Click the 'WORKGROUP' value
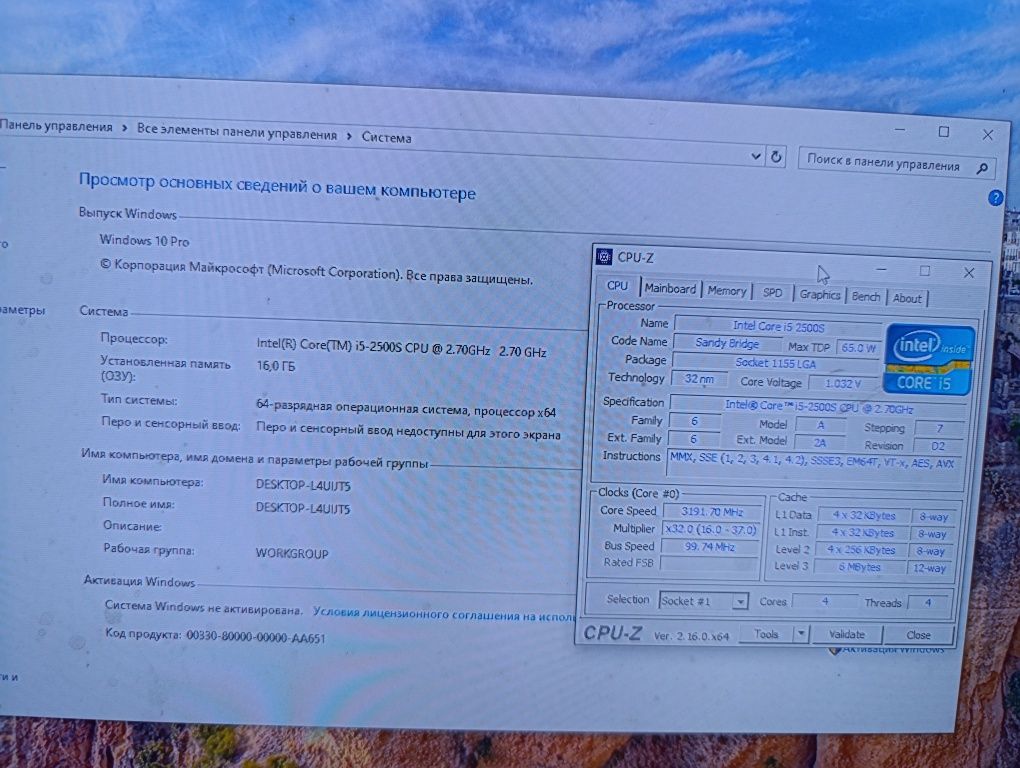 292,553
